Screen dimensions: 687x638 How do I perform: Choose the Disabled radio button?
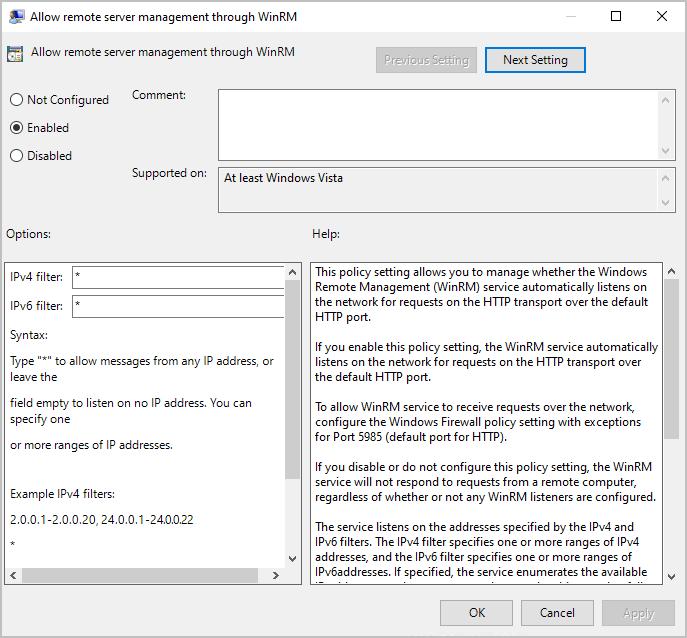pyautogui.click(x=16, y=156)
